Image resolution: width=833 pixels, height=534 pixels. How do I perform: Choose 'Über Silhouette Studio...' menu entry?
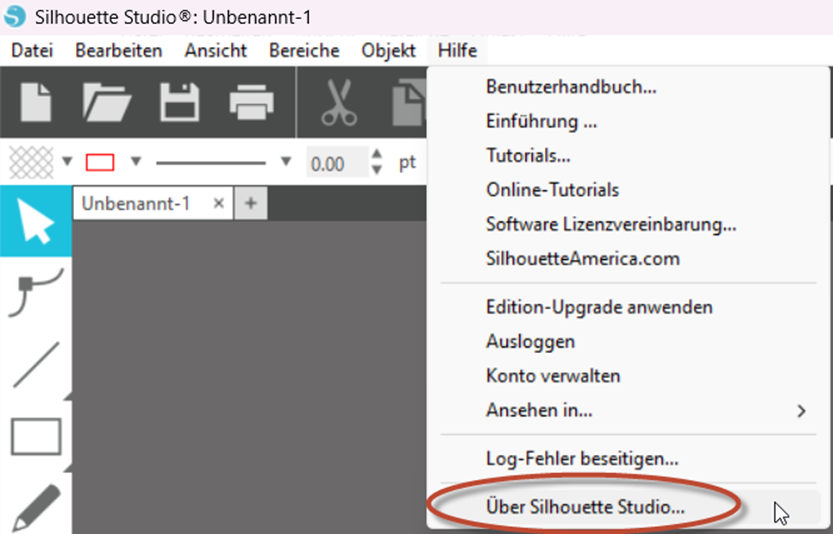[x=585, y=507]
